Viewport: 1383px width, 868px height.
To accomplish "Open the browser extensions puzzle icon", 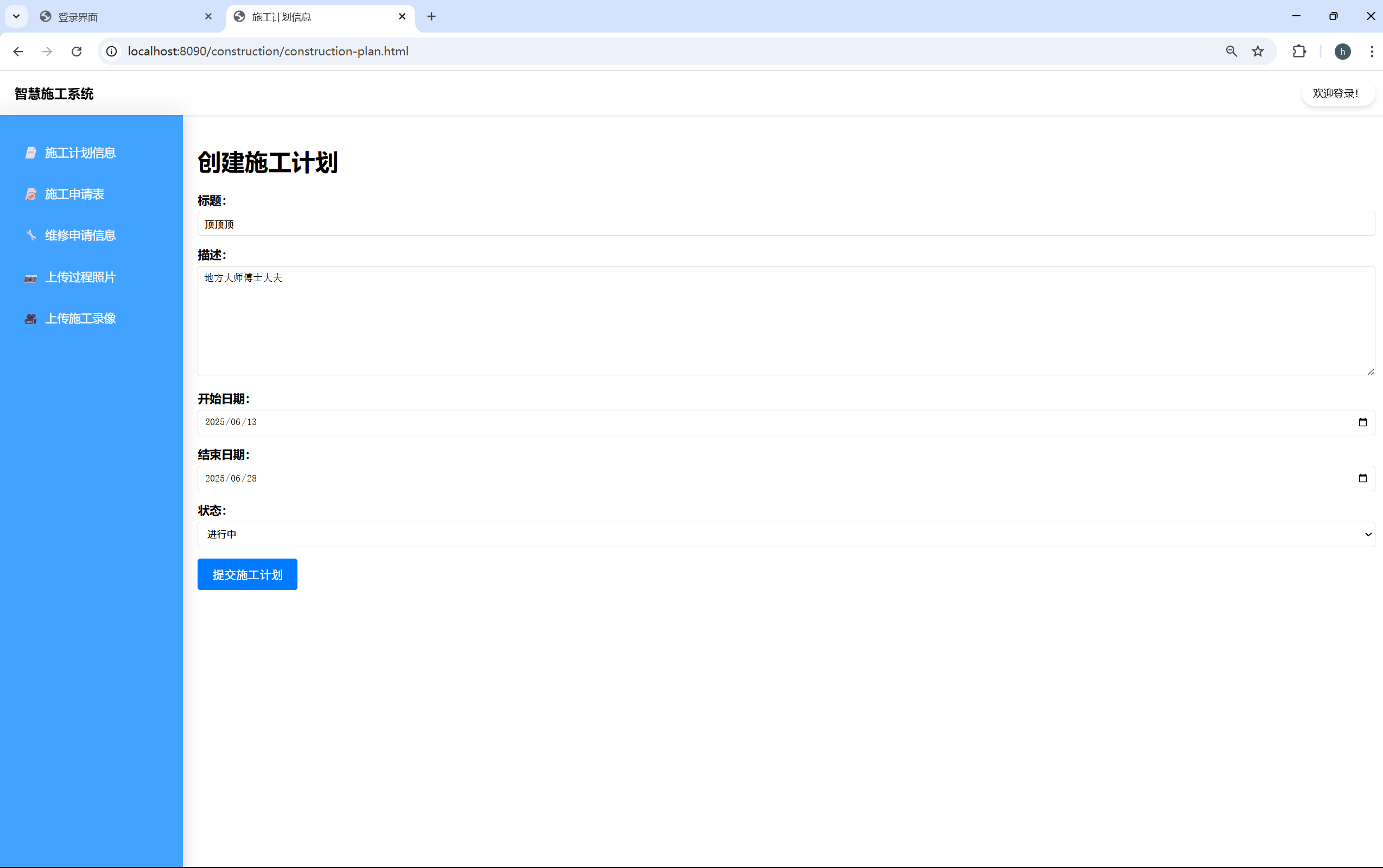I will coord(1299,52).
